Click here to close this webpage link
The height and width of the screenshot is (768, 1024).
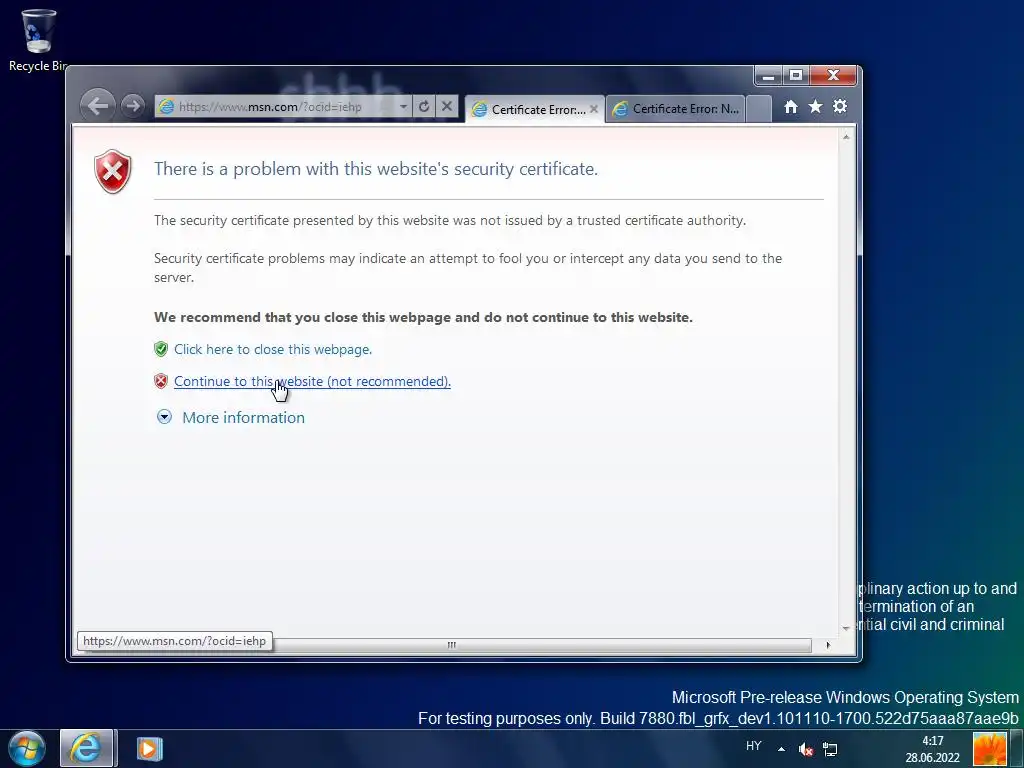pos(273,349)
